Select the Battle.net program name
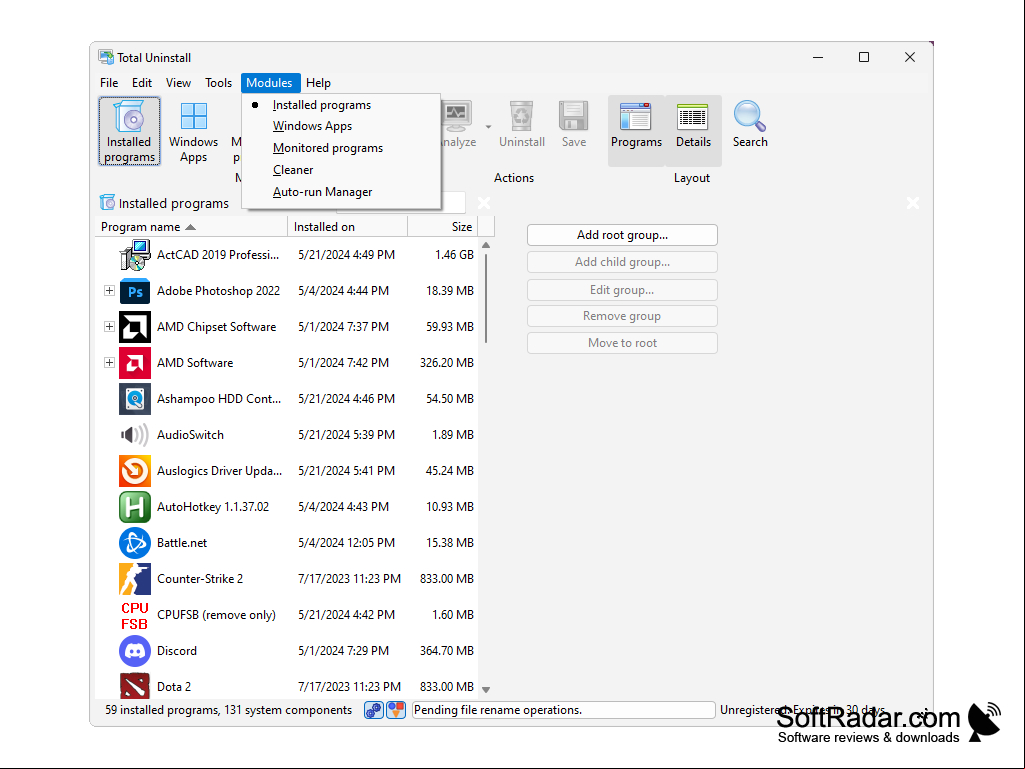 [182, 543]
